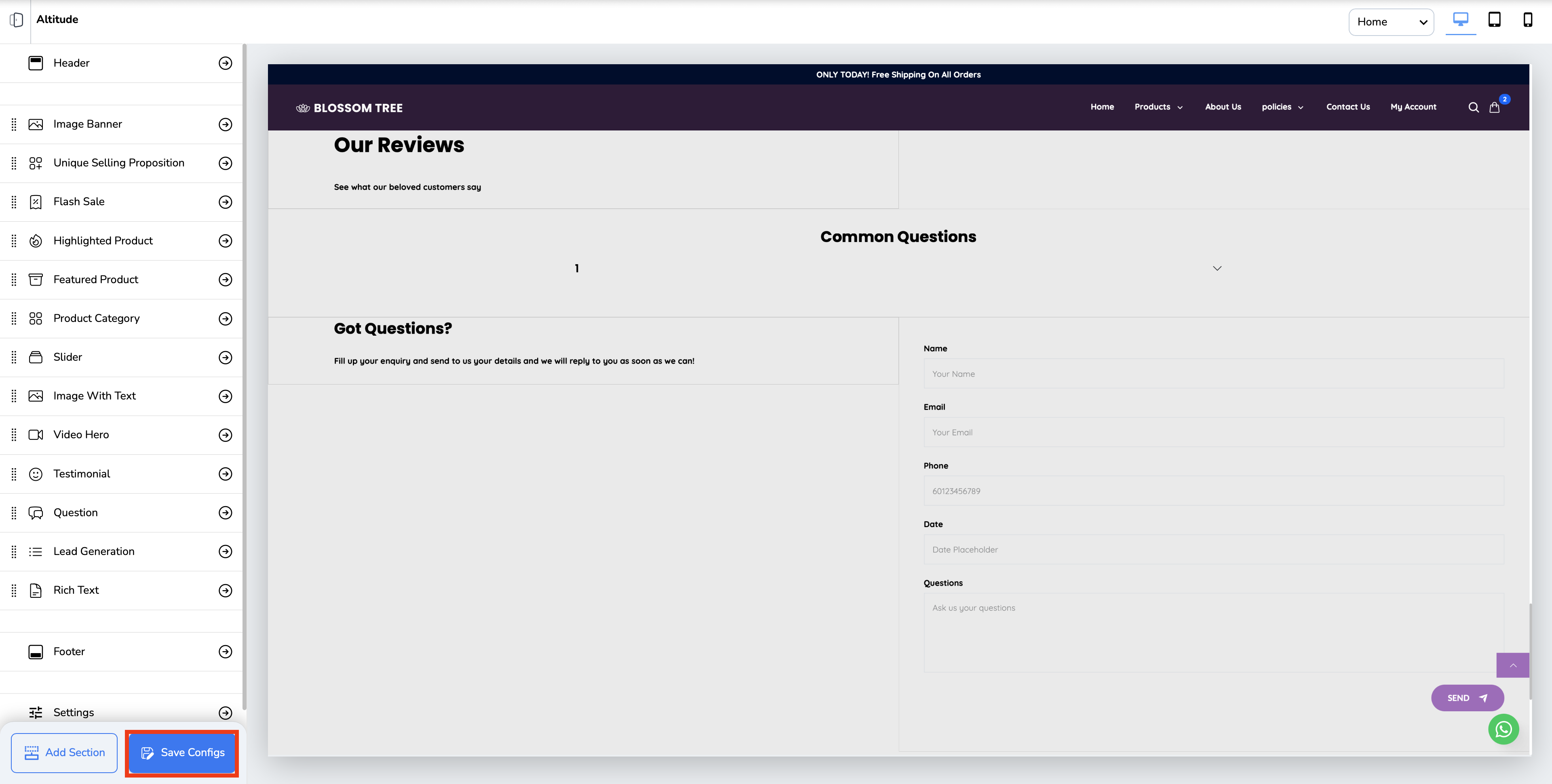The height and width of the screenshot is (784, 1552).
Task: Open the WhatsApp chat bubble
Action: (1503, 729)
